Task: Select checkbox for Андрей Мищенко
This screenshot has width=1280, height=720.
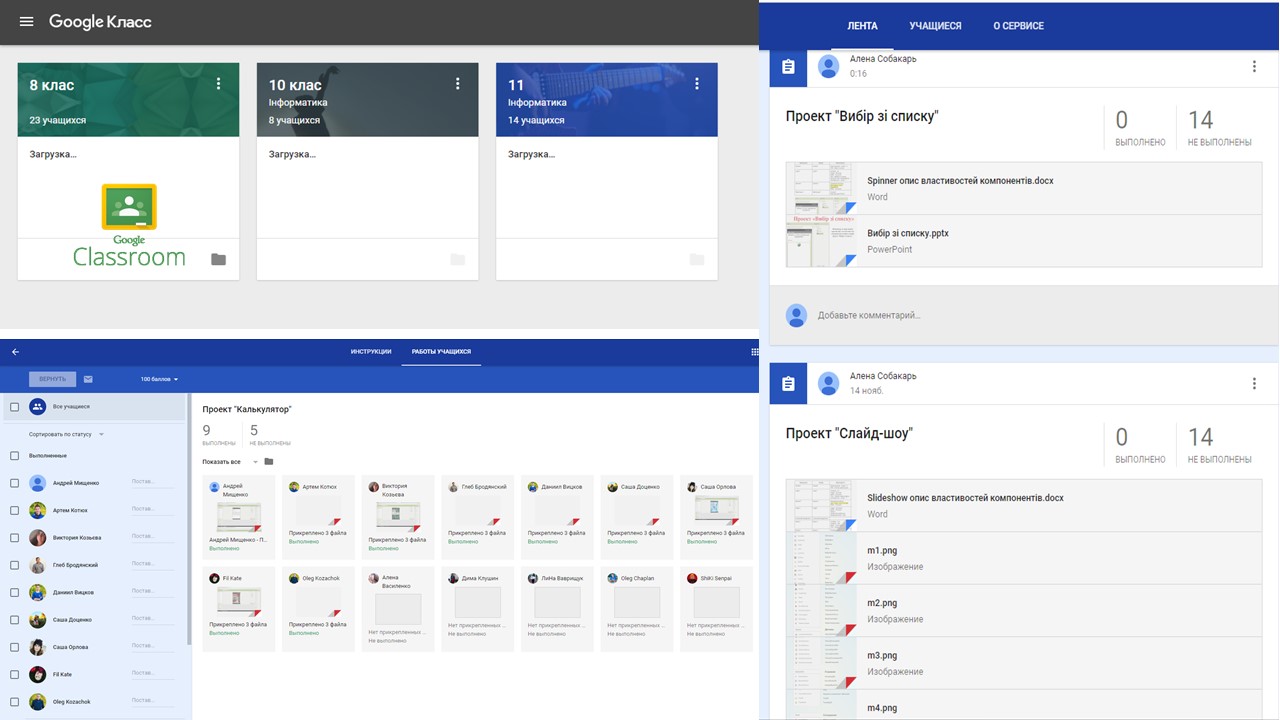Action: pyautogui.click(x=15, y=483)
